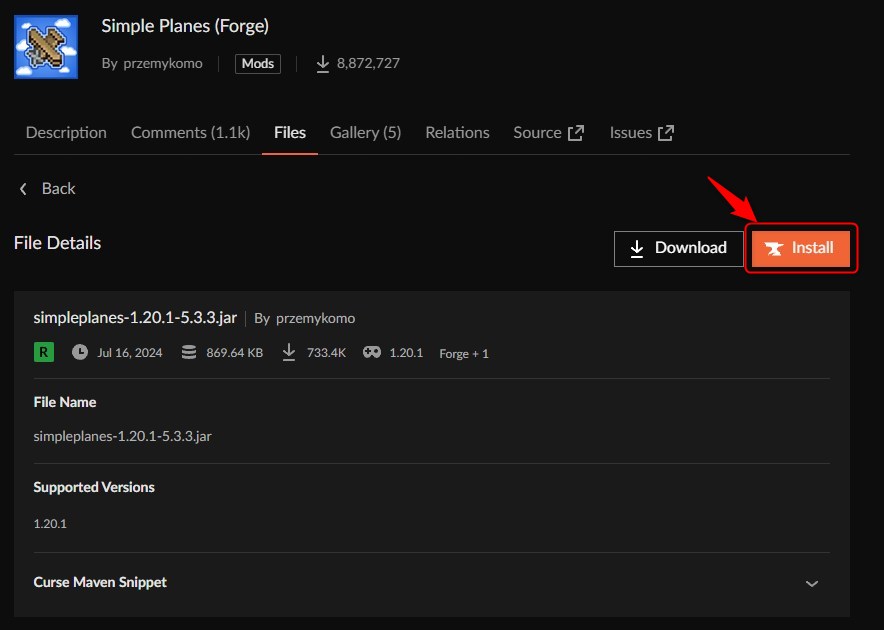The height and width of the screenshot is (630, 884).
Task: Switch to the Relations tab
Action: 457,133
